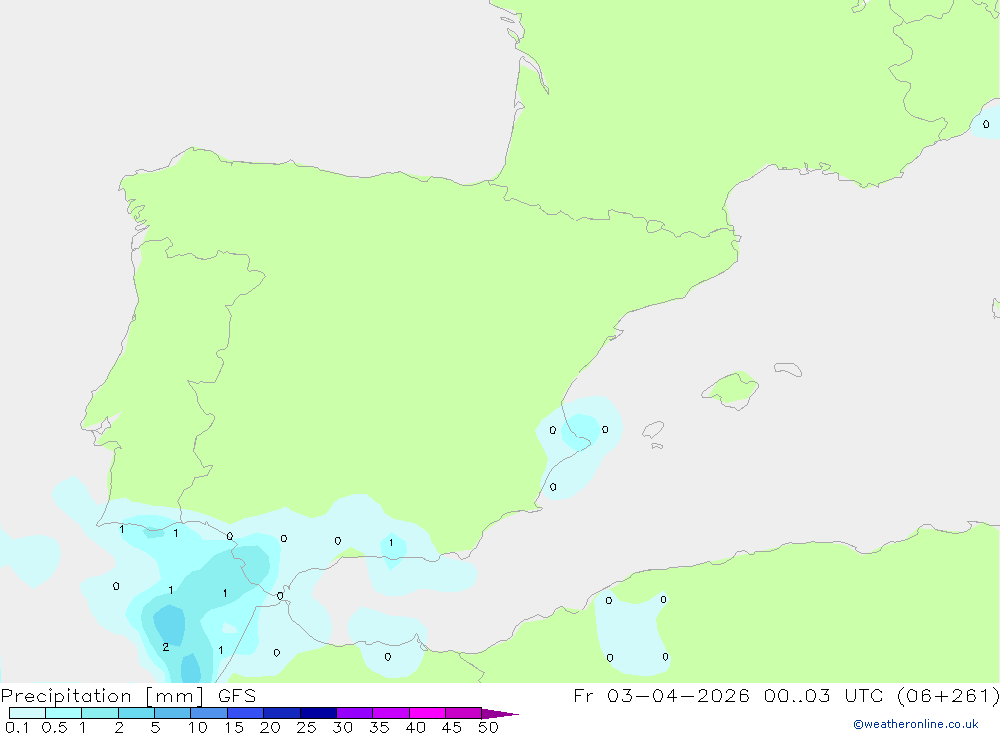Image resolution: width=1000 pixels, height=733 pixels.
Task: Click the 0.1–0.5 mm legend color segment
Action: pyautogui.click(x=27, y=713)
